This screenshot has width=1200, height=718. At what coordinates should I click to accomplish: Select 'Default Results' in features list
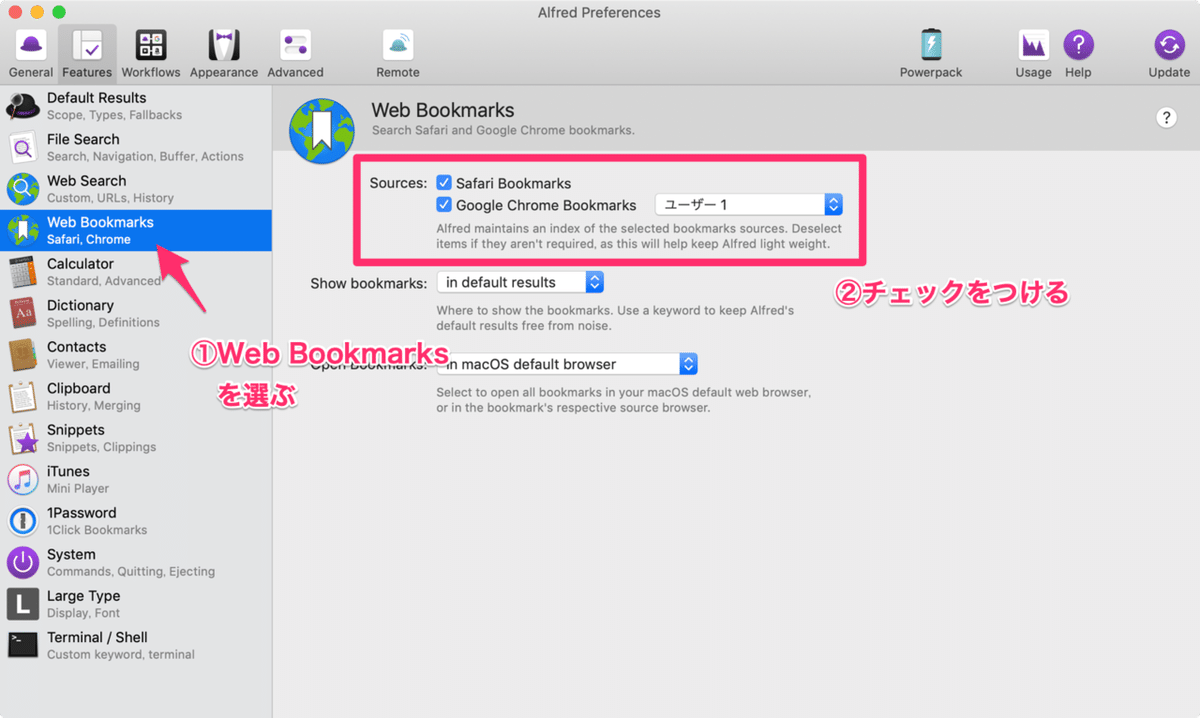pos(136,106)
